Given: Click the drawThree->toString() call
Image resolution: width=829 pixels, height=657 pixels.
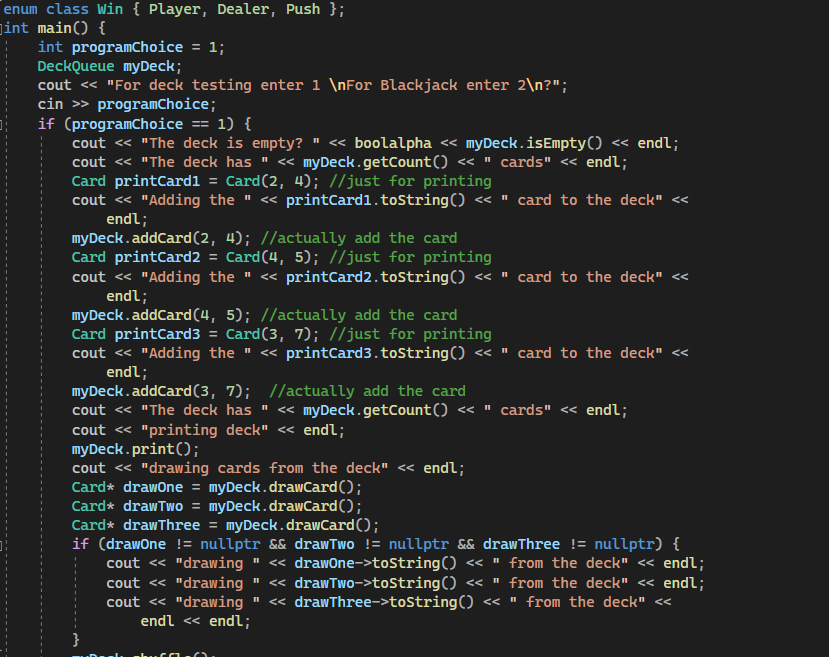Looking at the screenshot, I should coord(384,603).
